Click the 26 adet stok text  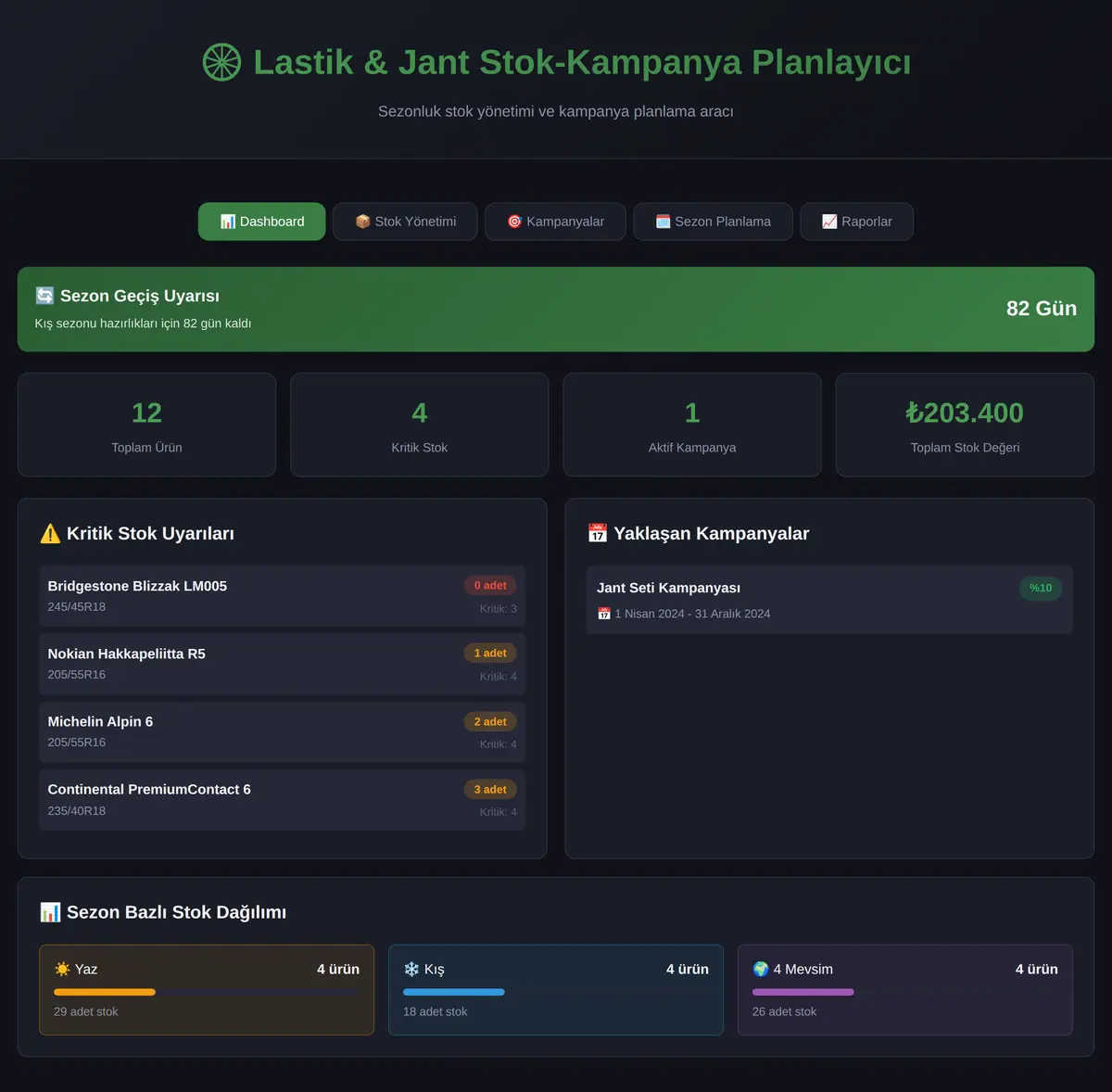coord(785,1011)
